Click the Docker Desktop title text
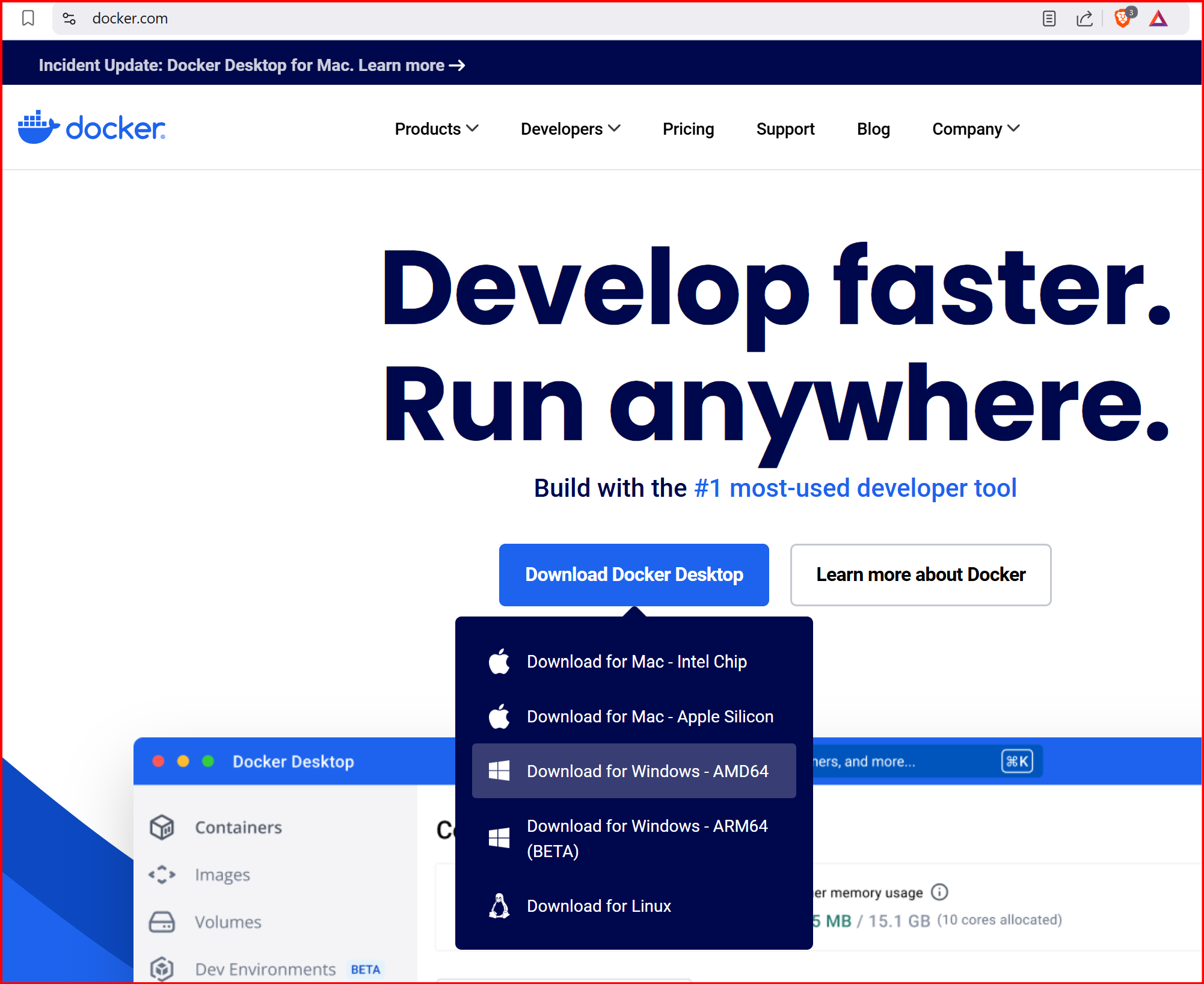1204x984 pixels. [293, 761]
